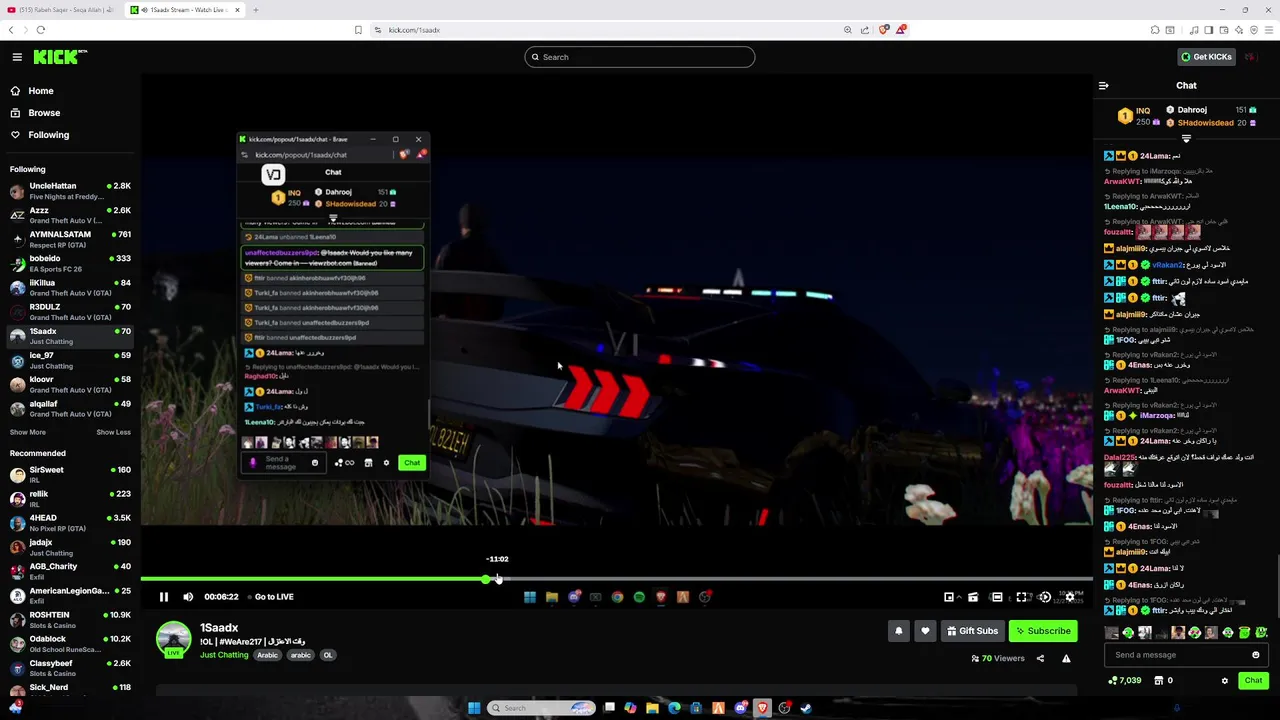
Task: Open the hamburger menu beside the Kick logo
Action: tap(17, 57)
